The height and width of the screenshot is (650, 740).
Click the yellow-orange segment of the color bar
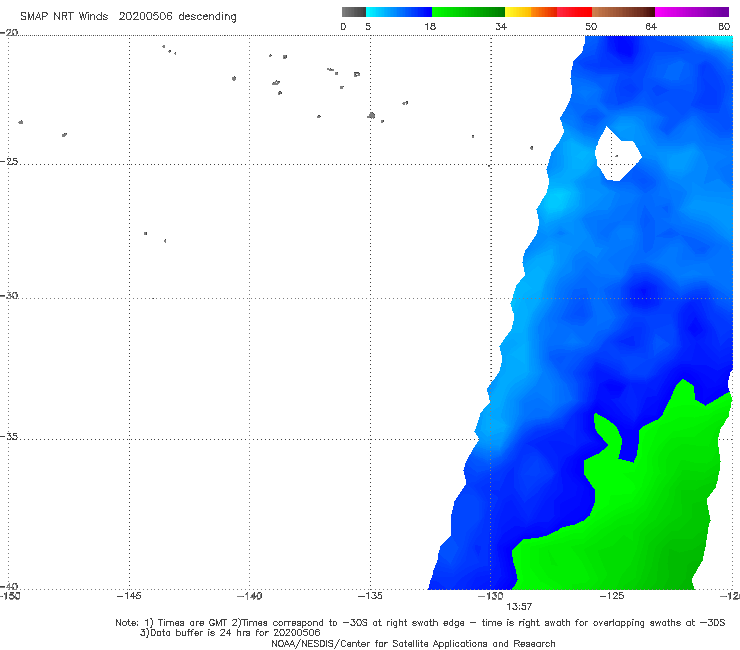tap(531, 12)
